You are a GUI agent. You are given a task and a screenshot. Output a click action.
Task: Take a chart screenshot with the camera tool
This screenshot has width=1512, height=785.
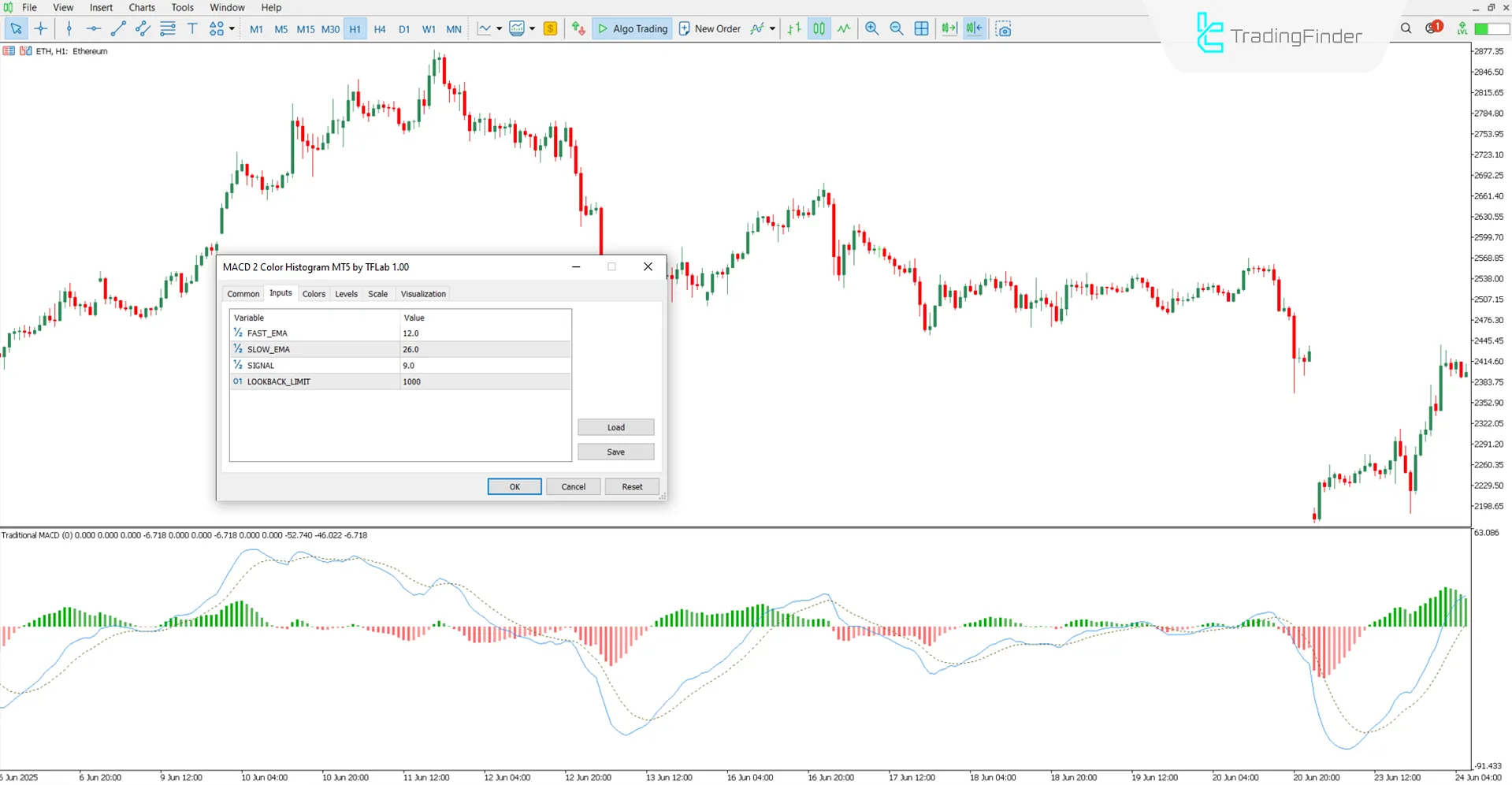coord(1003,28)
